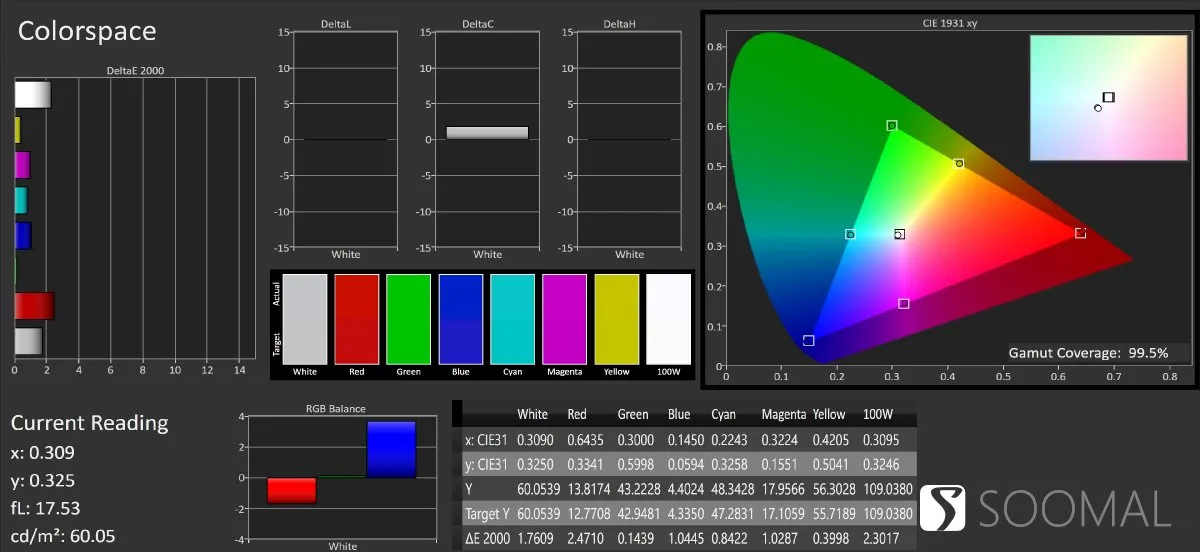This screenshot has width=1200, height=552.
Task: Select the 100W color swatch
Action: point(669,319)
